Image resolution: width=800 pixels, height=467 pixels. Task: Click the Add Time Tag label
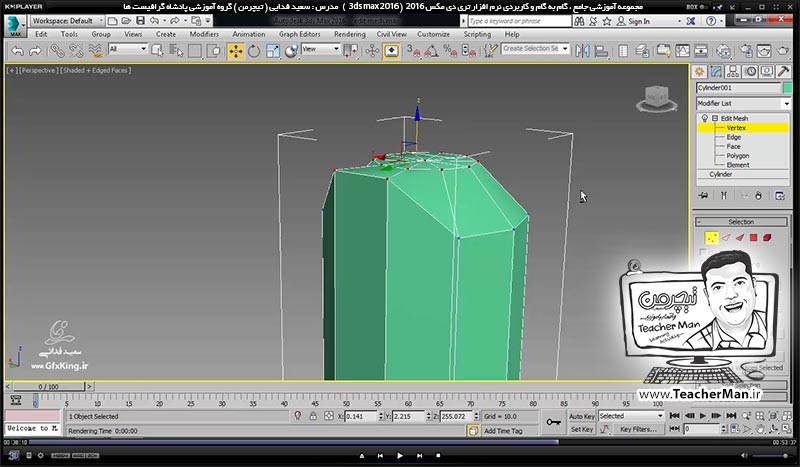[503, 431]
